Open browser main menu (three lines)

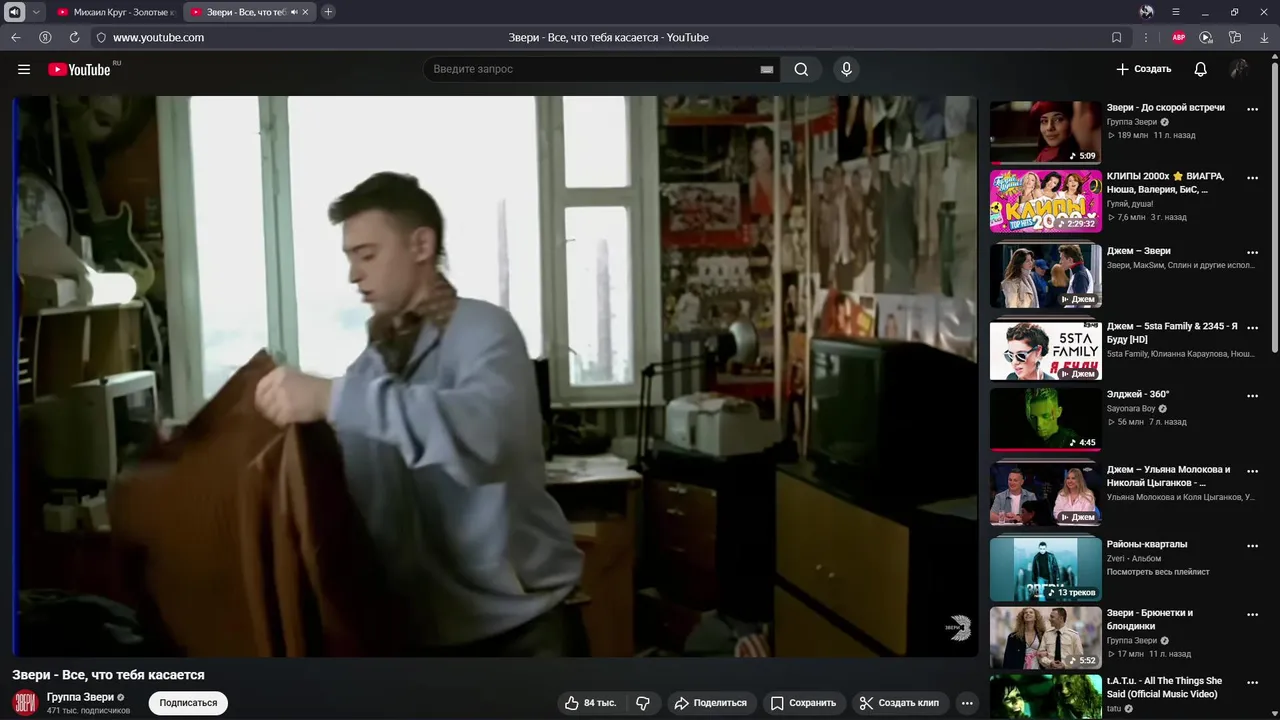coord(1175,12)
